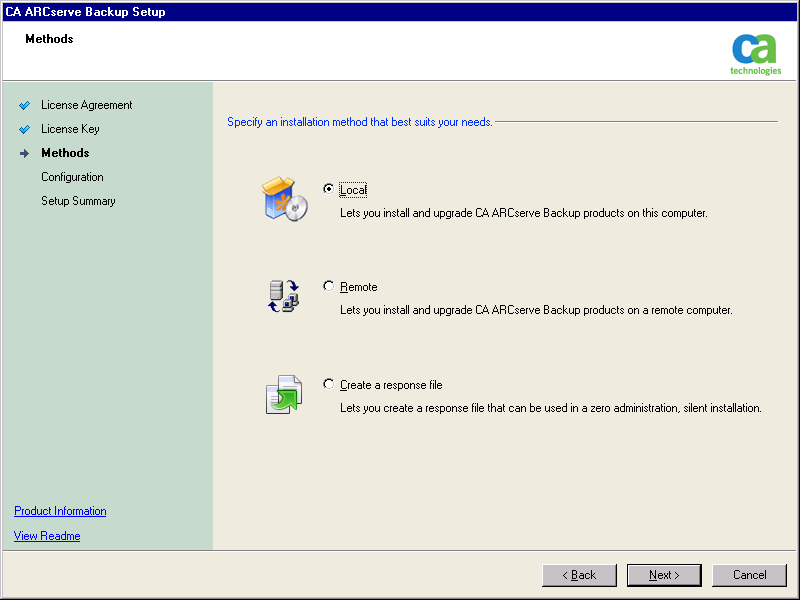Select the Remote radio button
Image resolution: width=800 pixels, height=600 pixels.
(x=328, y=286)
